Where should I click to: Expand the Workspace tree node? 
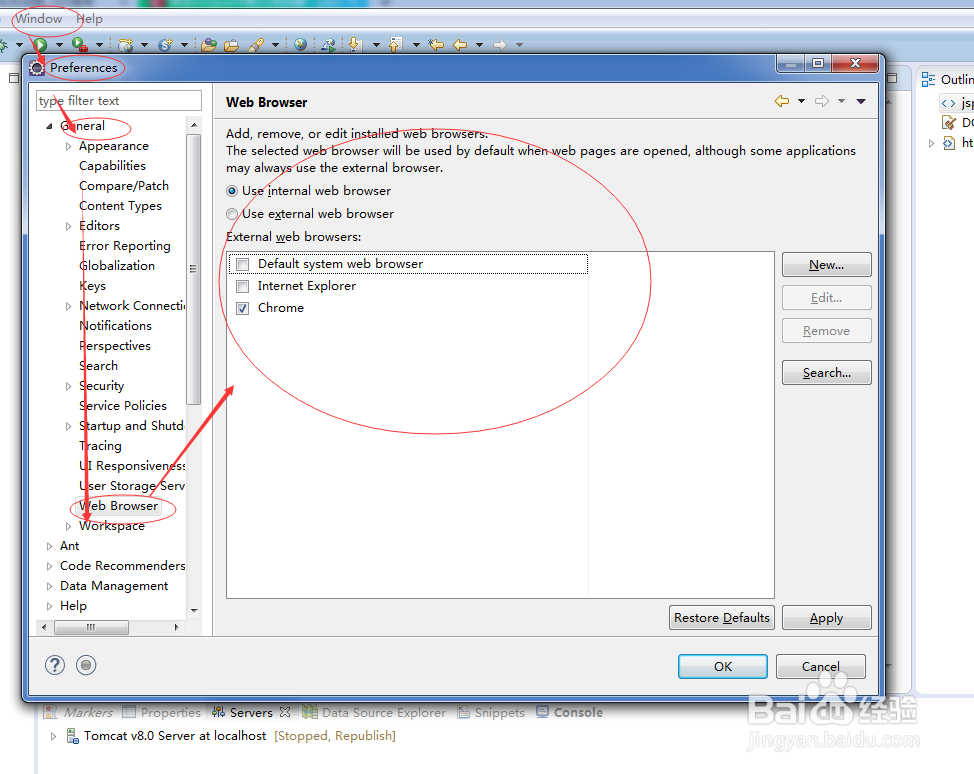pyautogui.click(x=68, y=526)
